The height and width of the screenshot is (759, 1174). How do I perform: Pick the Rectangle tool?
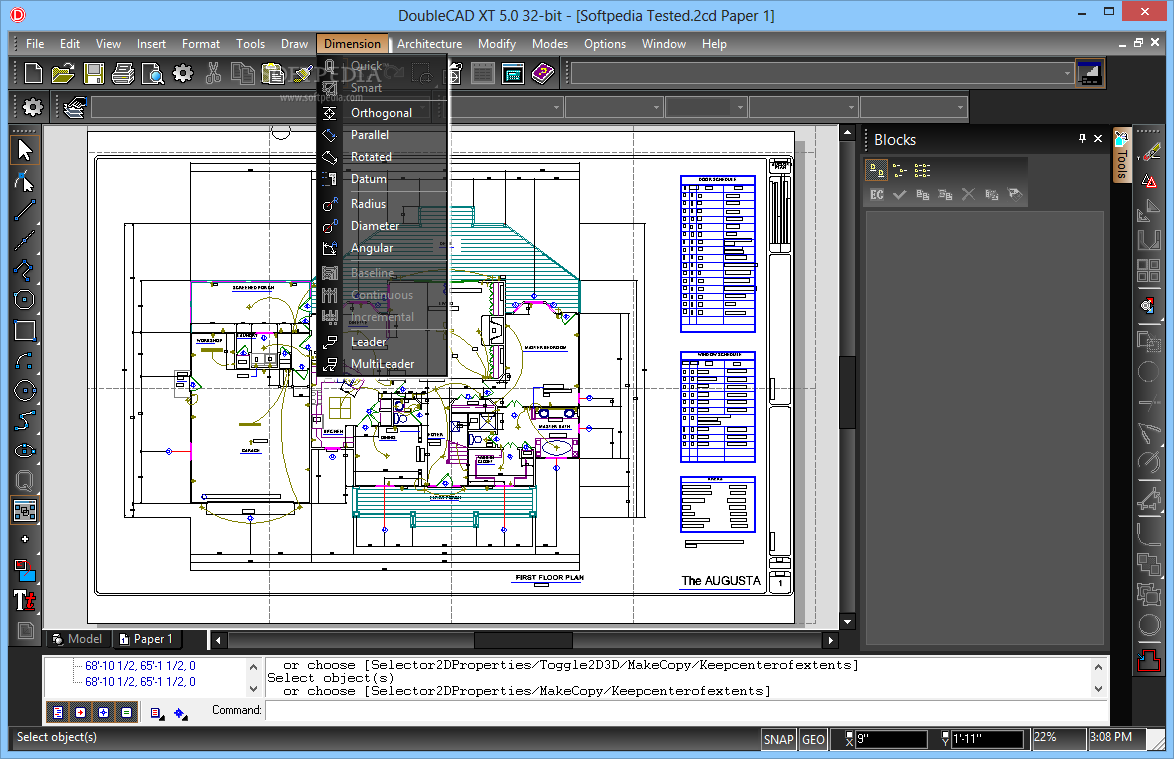tap(25, 330)
